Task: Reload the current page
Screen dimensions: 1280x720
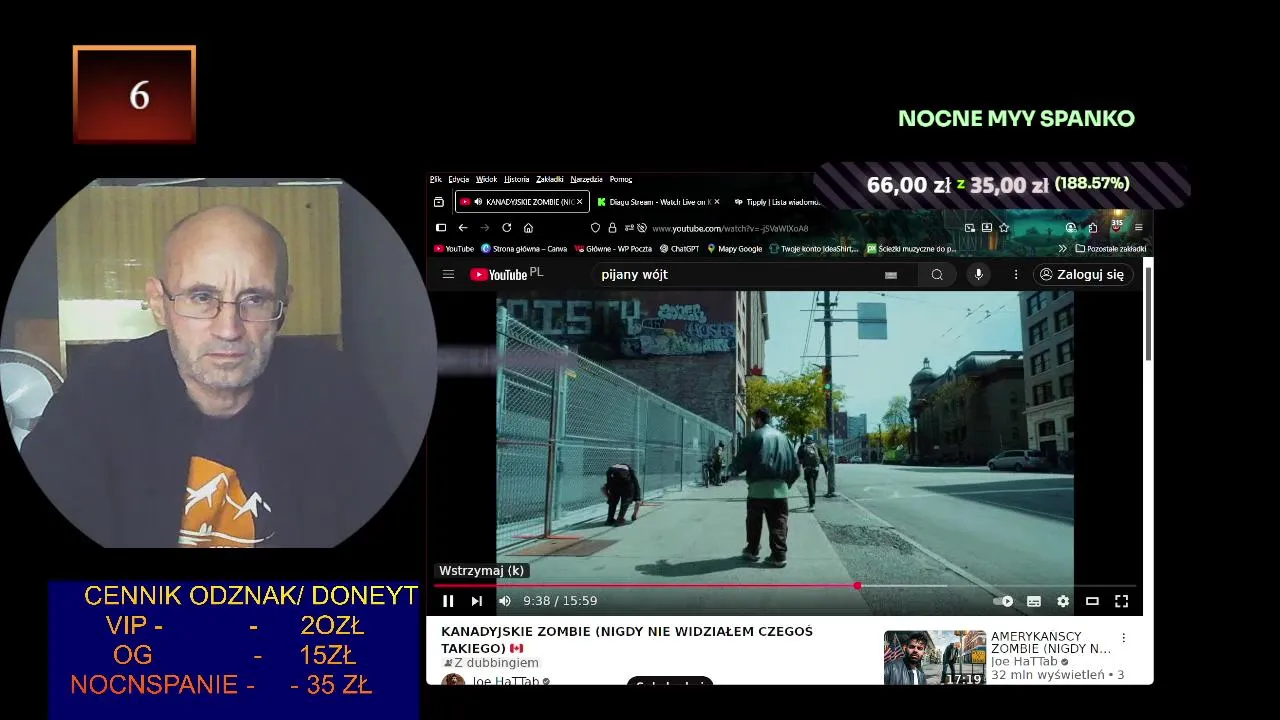Action: tap(507, 228)
